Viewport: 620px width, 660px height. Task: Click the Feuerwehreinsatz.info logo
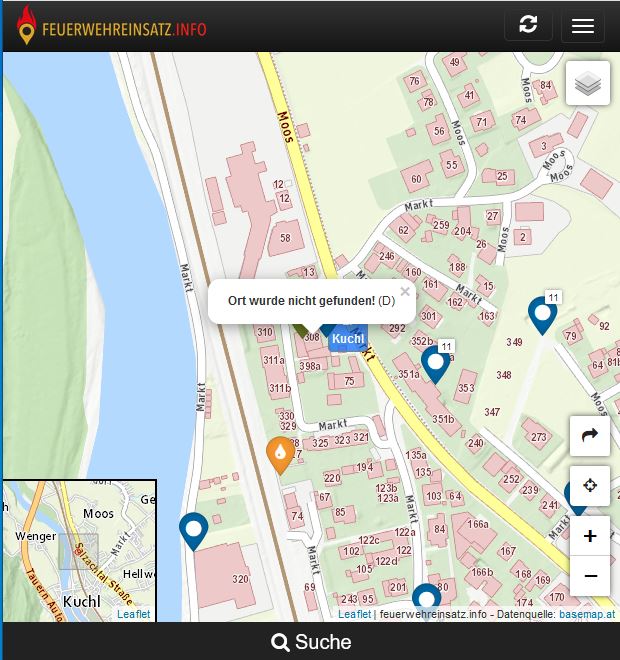point(111,27)
